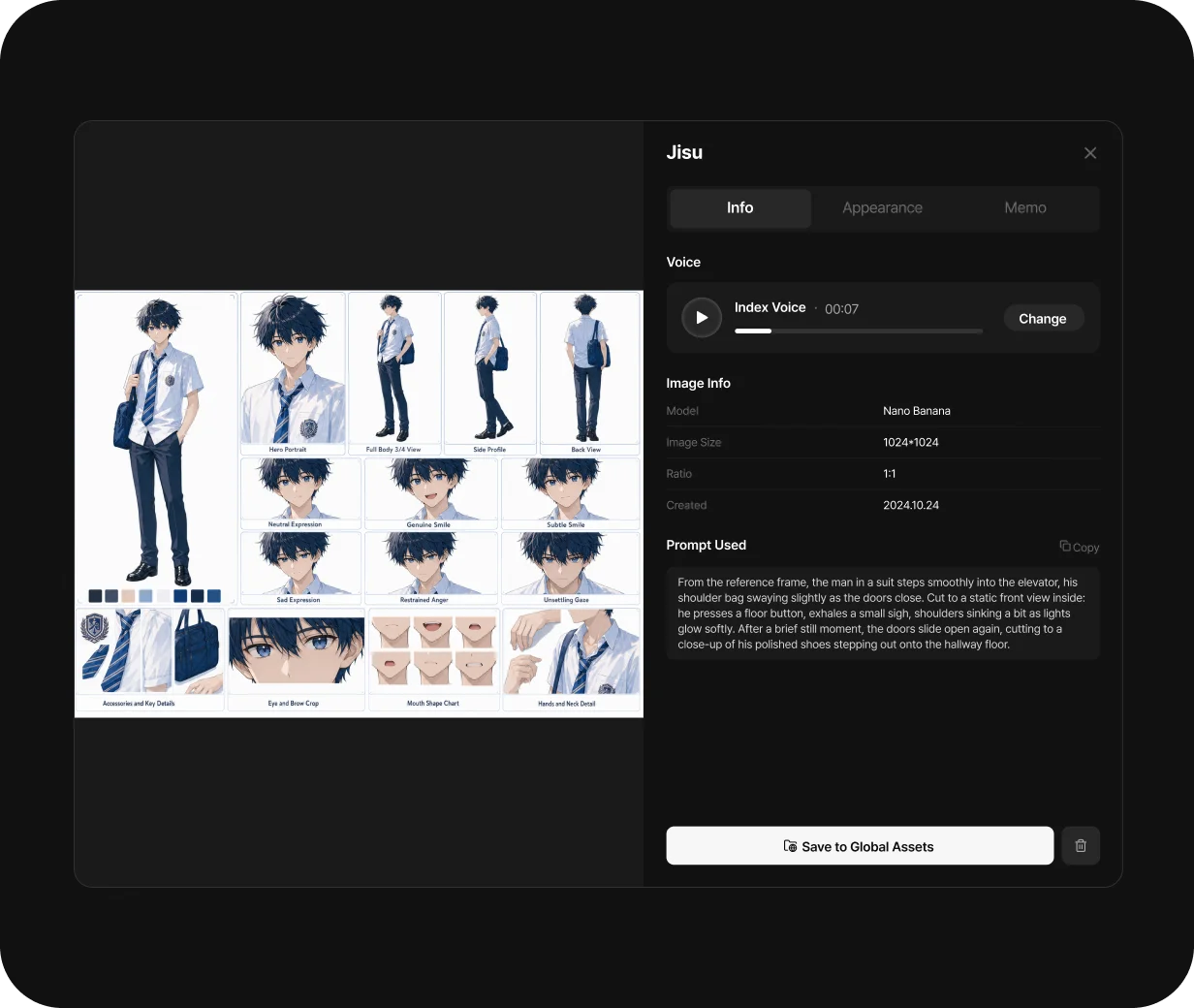Close the Jisu detail panel
This screenshot has height=1008, width=1194.
pos(1090,153)
